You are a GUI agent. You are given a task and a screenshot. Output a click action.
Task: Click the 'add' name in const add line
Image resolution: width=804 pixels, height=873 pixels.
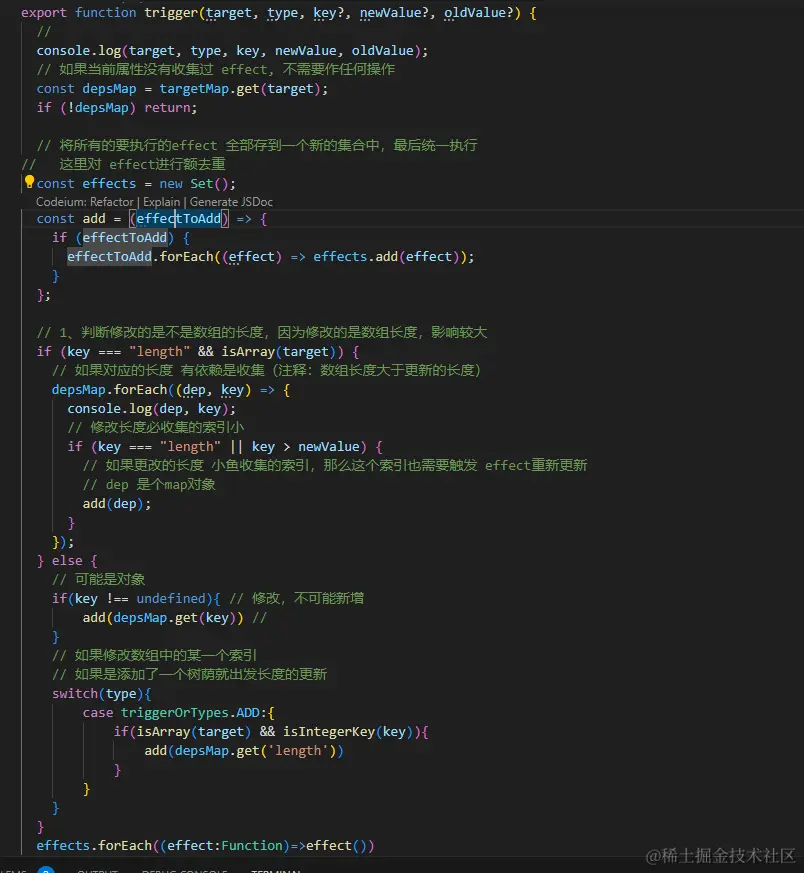[x=94, y=219]
